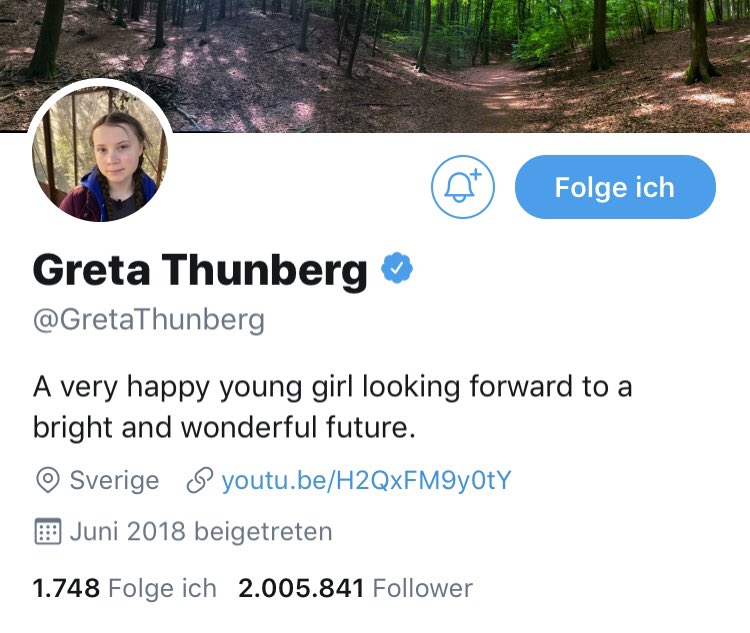Open the youtu.be/H2QxFM9y0tY link
This screenshot has height=633, width=750.
click(366, 480)
